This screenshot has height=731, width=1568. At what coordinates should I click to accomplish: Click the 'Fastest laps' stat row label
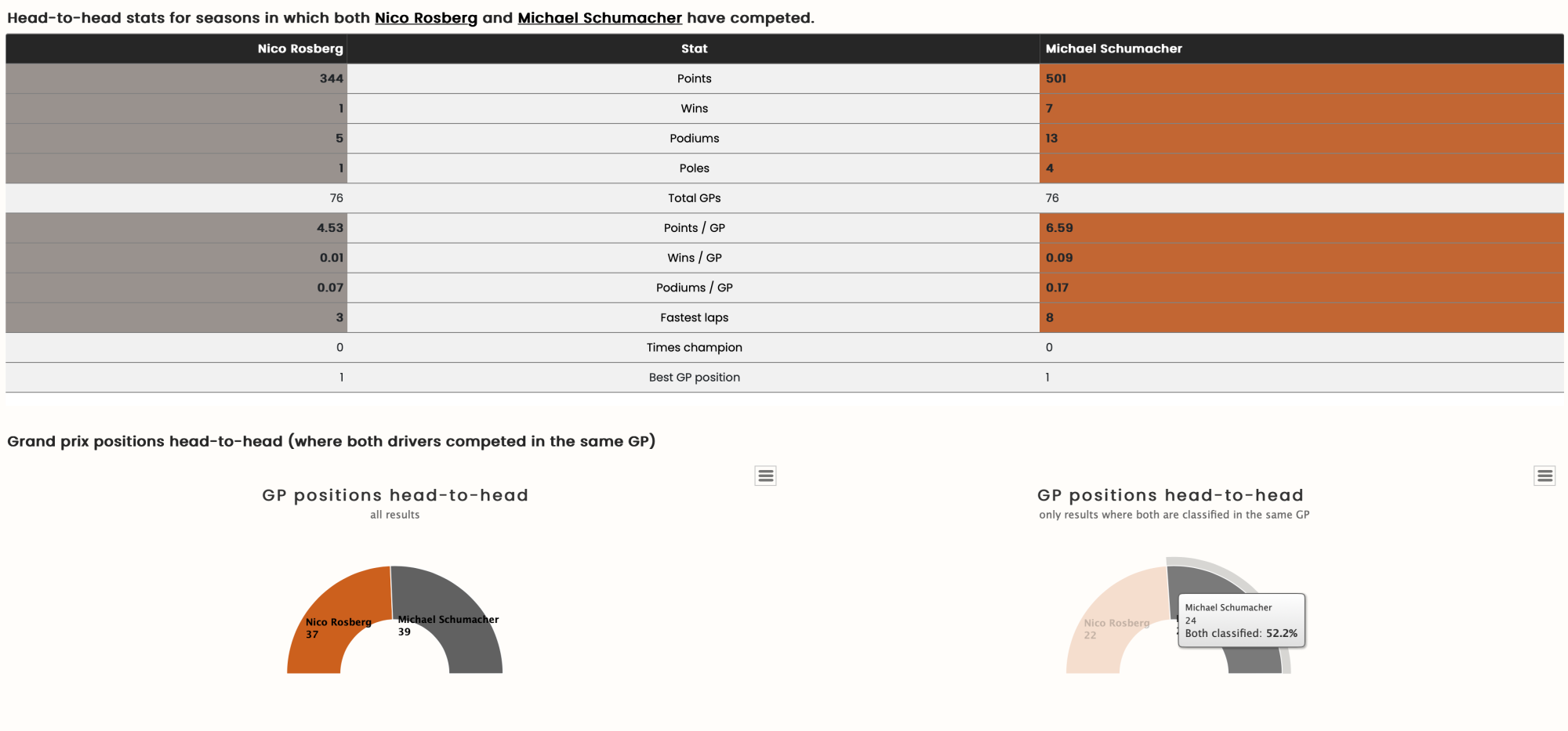tap(694, 317)
